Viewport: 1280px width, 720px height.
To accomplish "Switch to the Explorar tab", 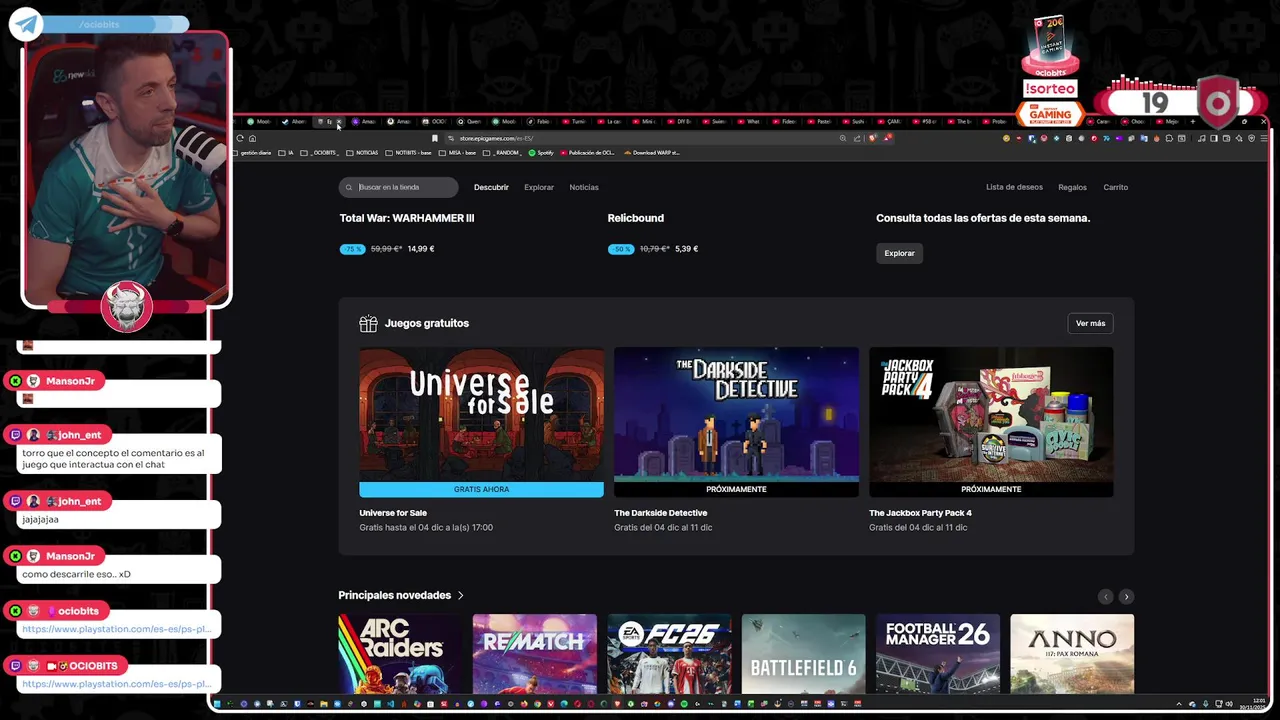I will point(539,187).
